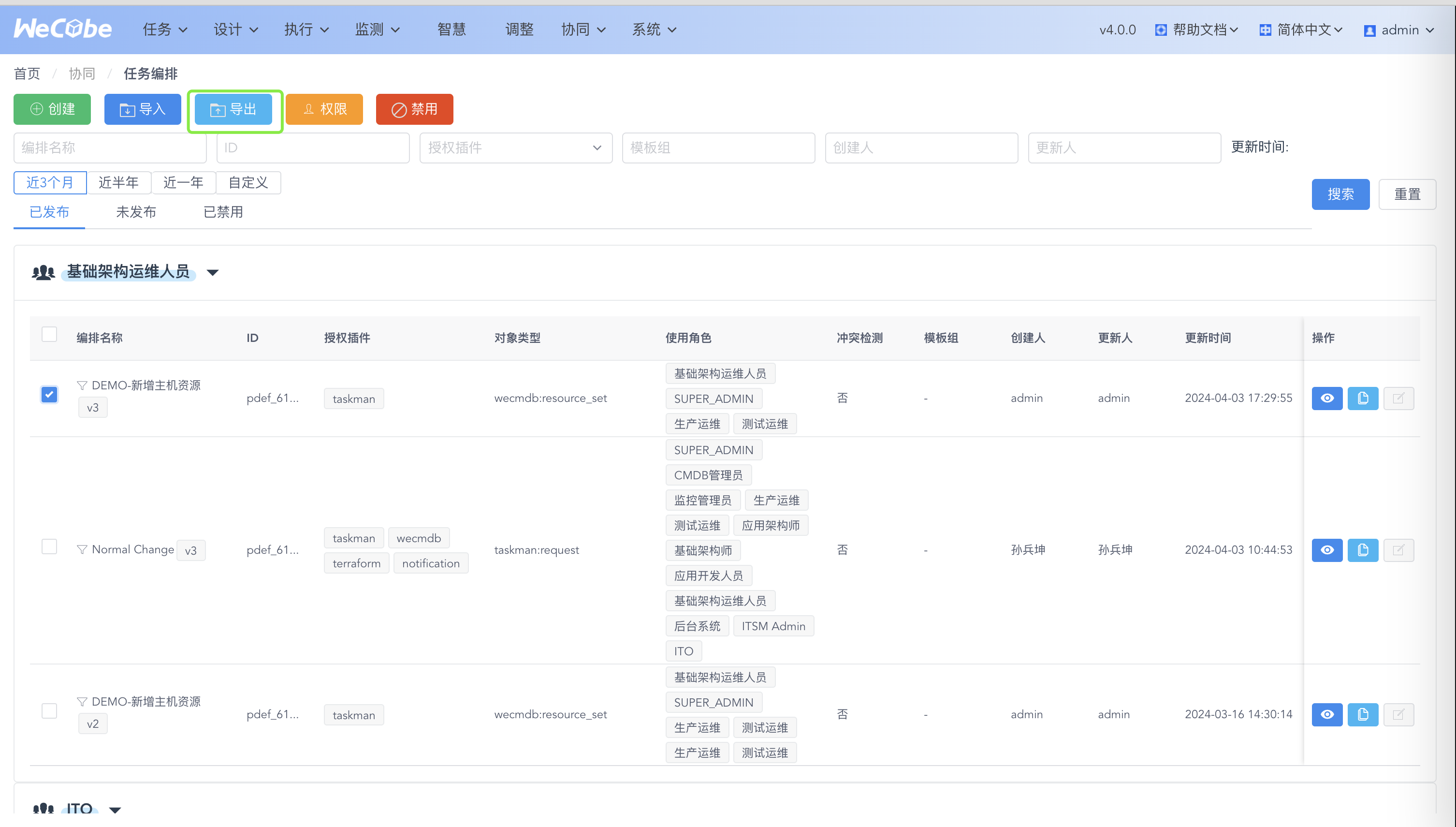This screenshot has width=1456, height=827.
Task: Focus the 模板组 input field
Action: point(718,148)
